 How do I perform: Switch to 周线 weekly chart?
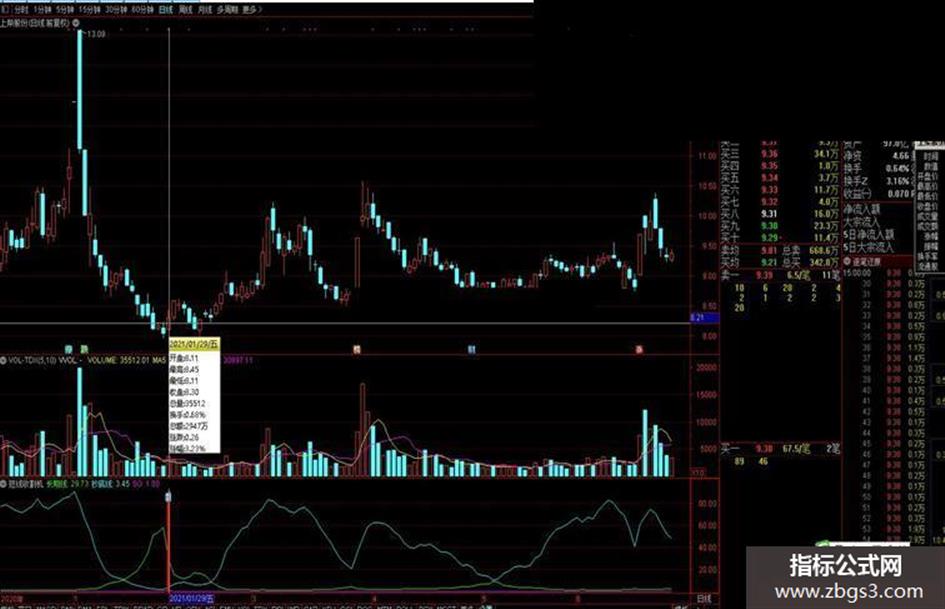tap(186, 10)
